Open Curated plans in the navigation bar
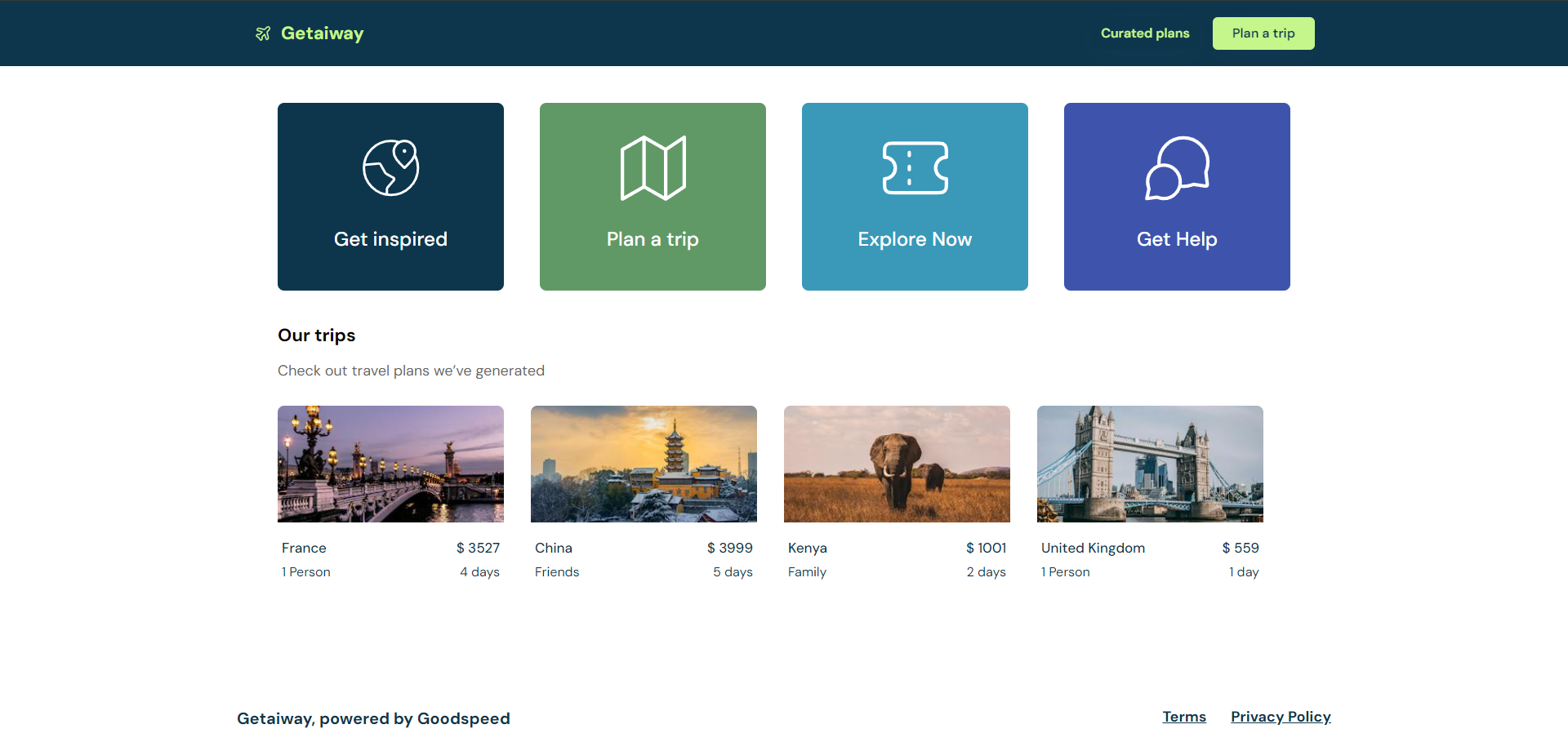Viewport: 1568px width, 751px height. pos(1145,33)
